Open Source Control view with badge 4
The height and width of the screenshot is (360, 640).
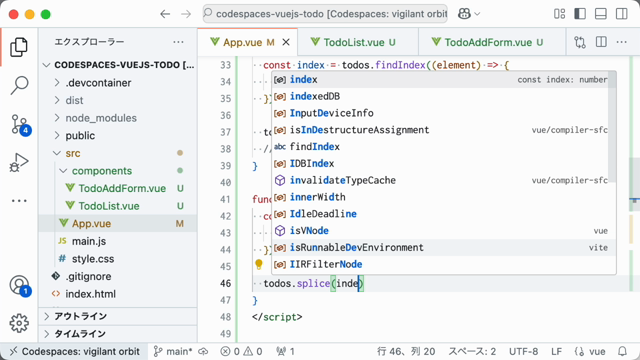(x=20, y=124)
